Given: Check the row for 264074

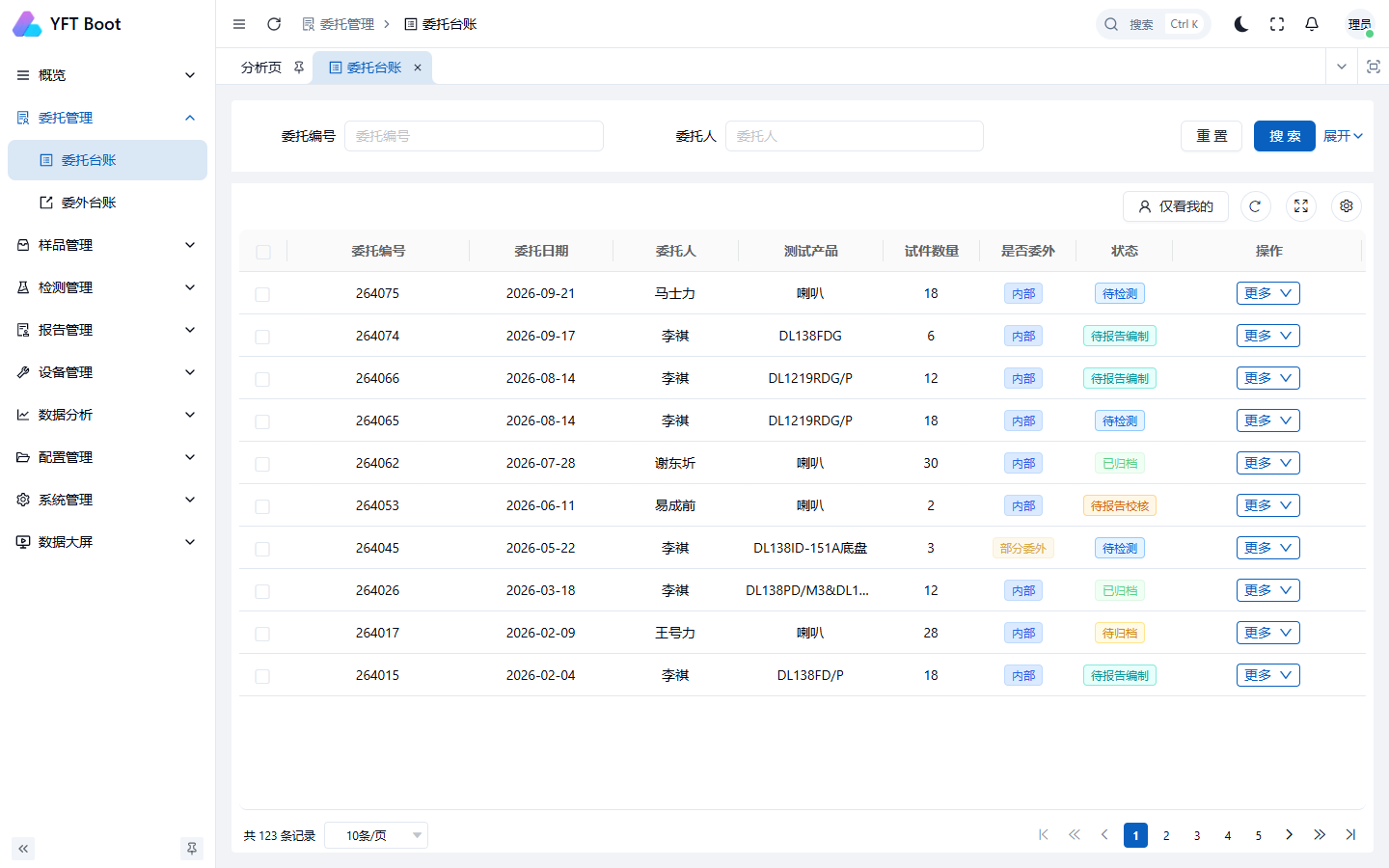Looking at the screenshot, I should [x=262, y=337].
